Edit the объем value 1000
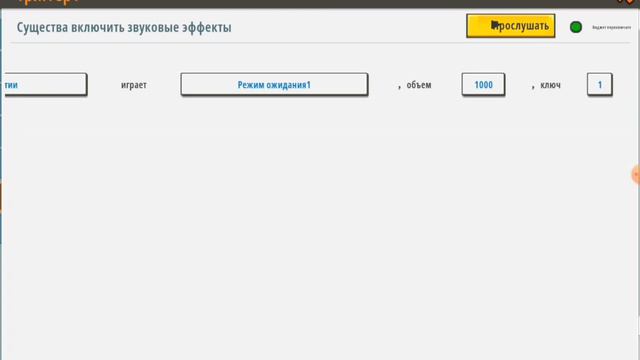Image resolution: width=640 pixels, height=360 pixels. [x=483, y=84]
